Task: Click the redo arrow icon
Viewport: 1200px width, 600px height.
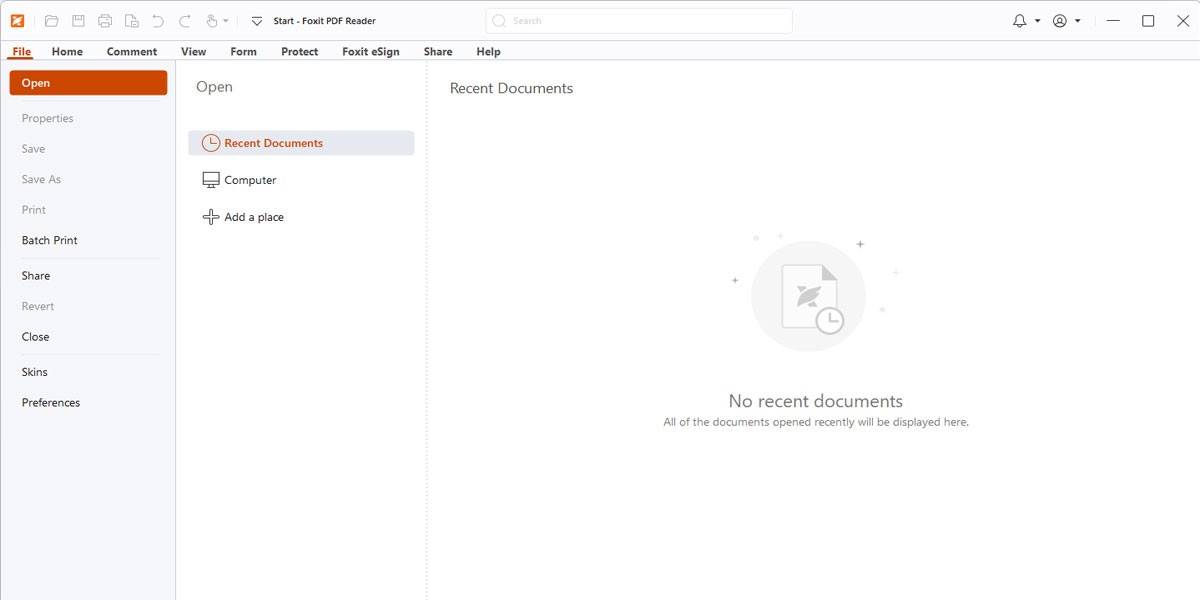Action: coord(184,21)
